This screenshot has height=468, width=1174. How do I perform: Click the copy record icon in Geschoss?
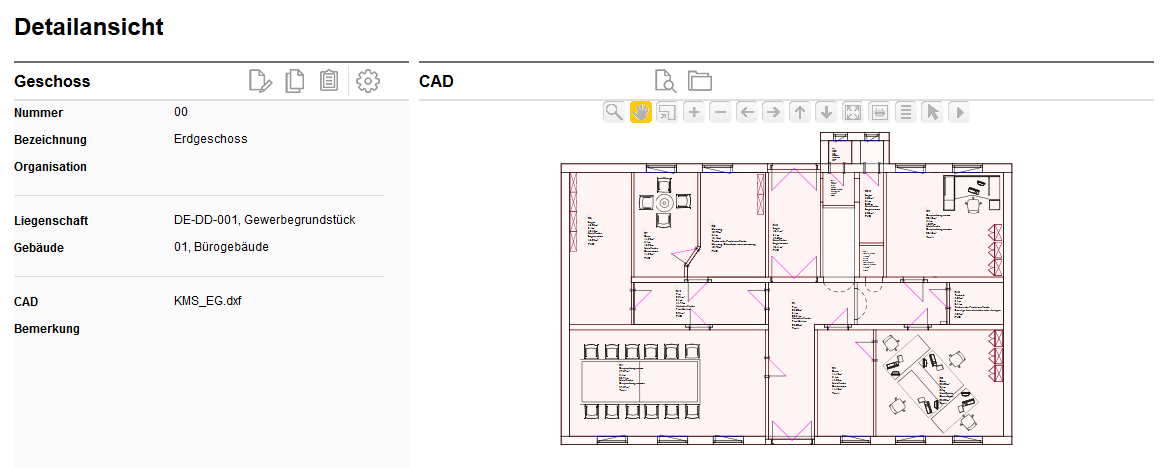click(295, 81)
